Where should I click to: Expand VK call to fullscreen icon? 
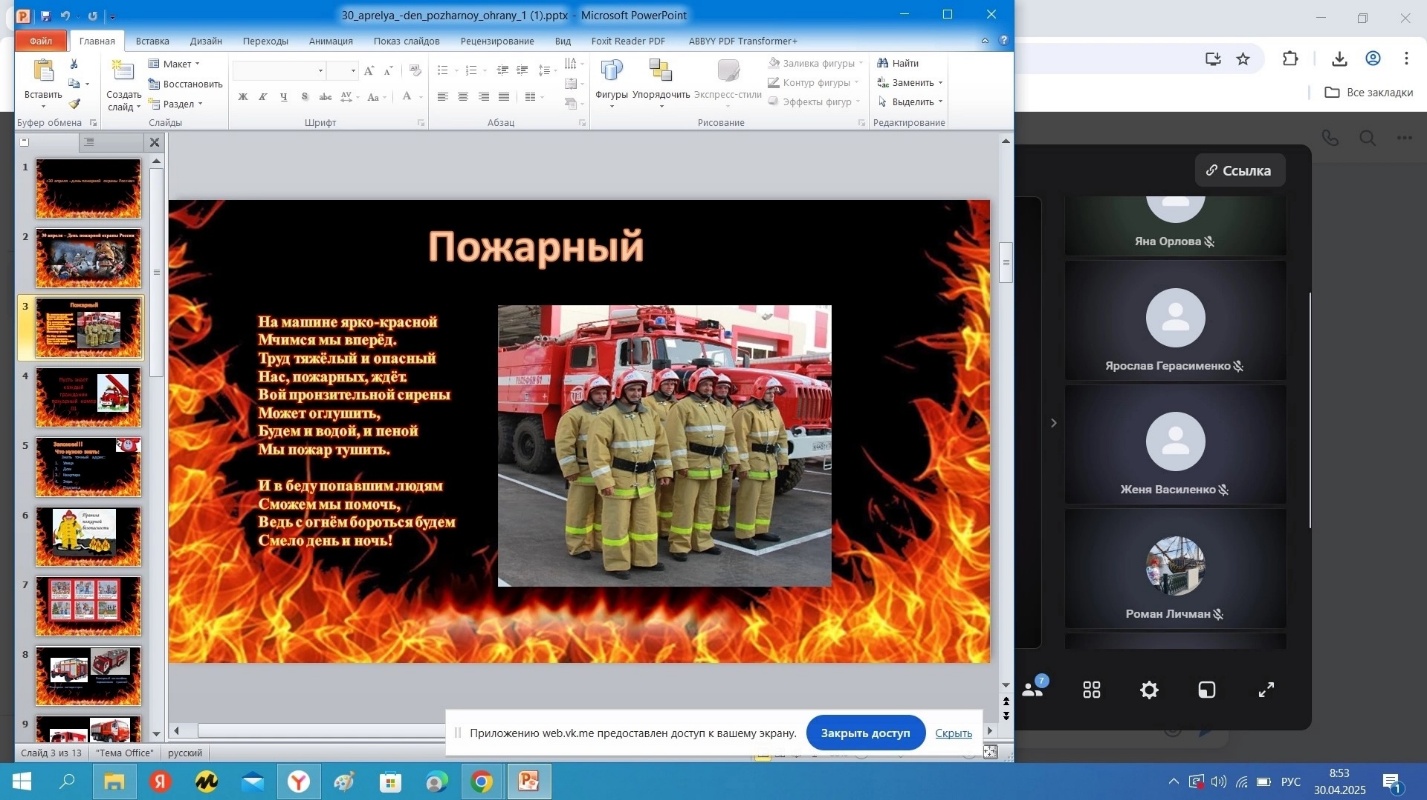(x=1266, y=690)
